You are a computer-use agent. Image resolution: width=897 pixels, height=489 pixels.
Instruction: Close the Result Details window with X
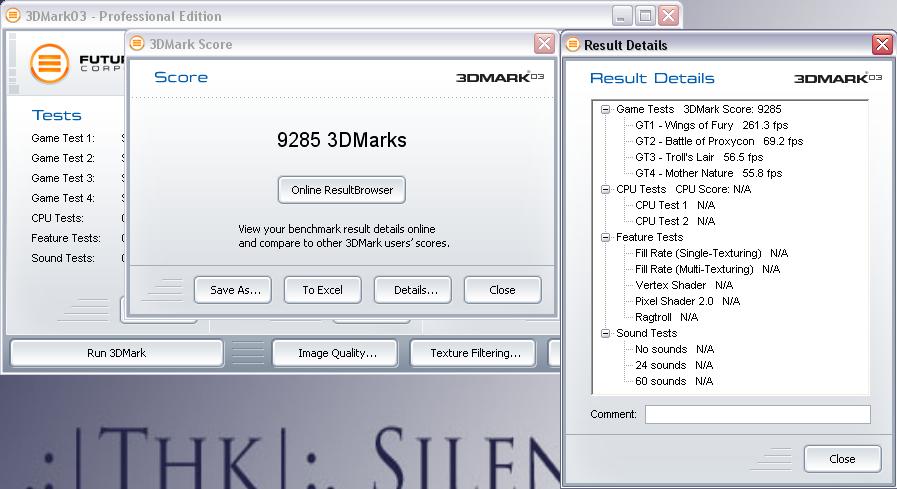coord(882,44)
